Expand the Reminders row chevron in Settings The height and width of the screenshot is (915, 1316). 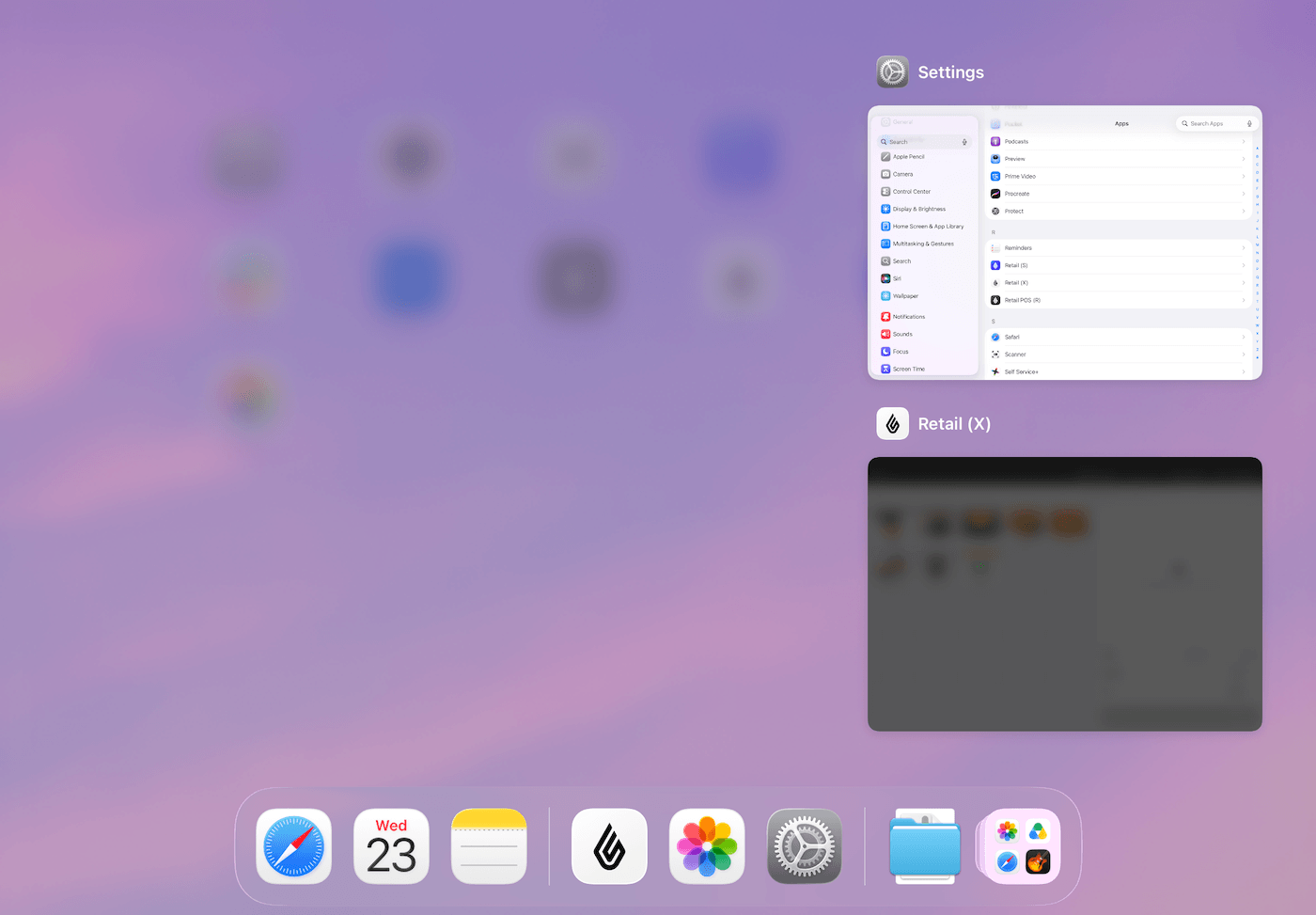pyautogui.click(x=1244, y=248)
